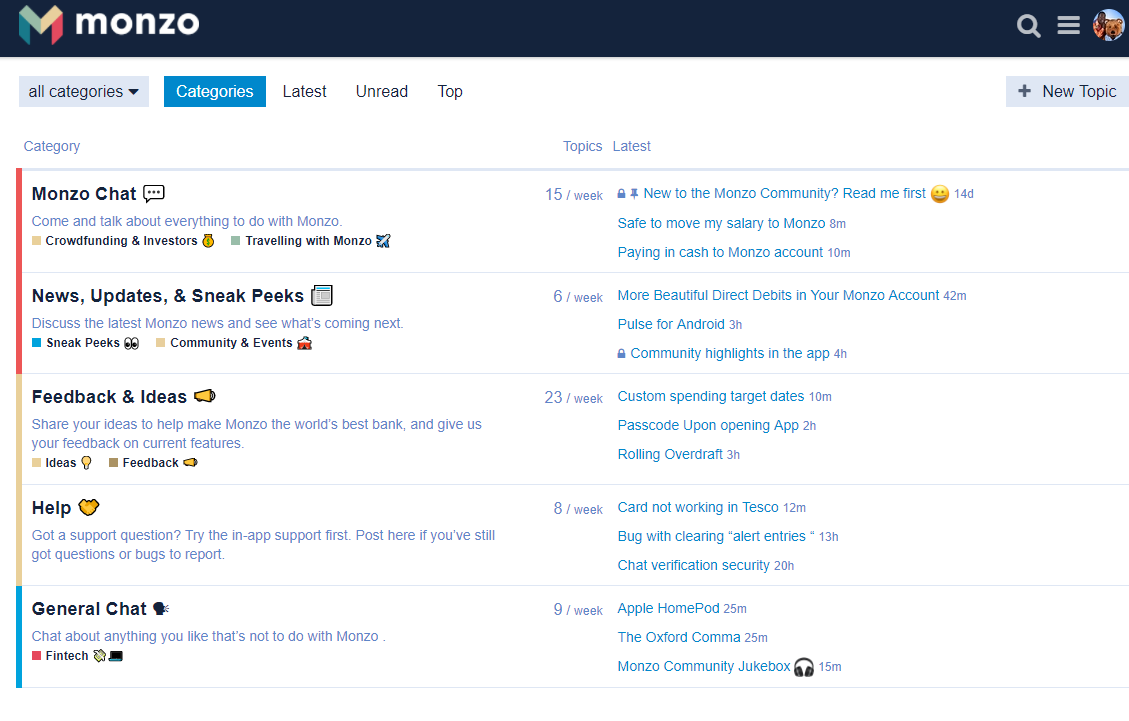Click the eyes emoji after Sneak Peeks
Screen dimensions: 1129x721
[x=131, y=343]
